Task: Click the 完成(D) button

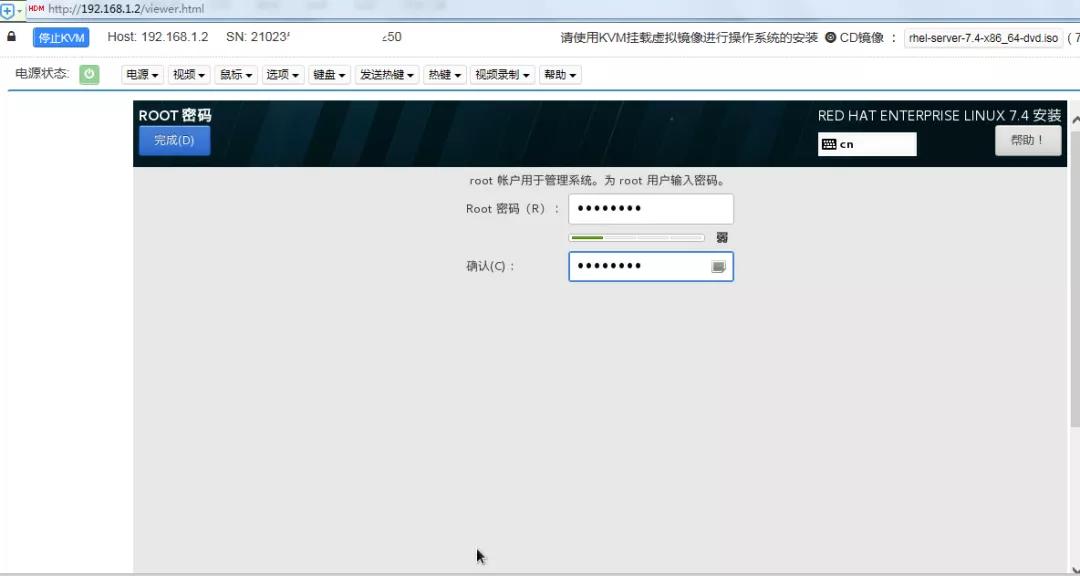Action: point(173,141)
